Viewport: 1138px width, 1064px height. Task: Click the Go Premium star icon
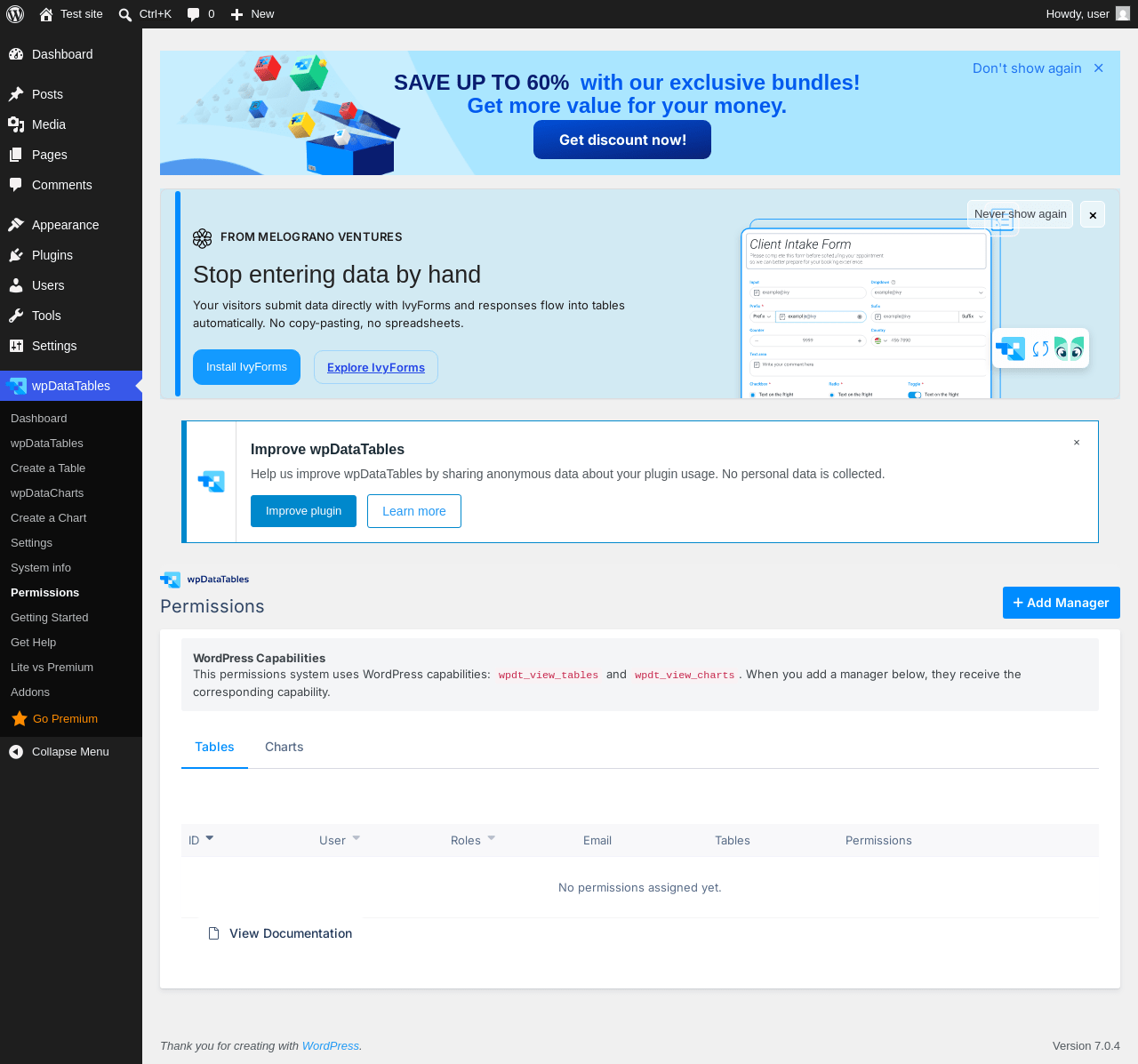(x=20, y=718)
